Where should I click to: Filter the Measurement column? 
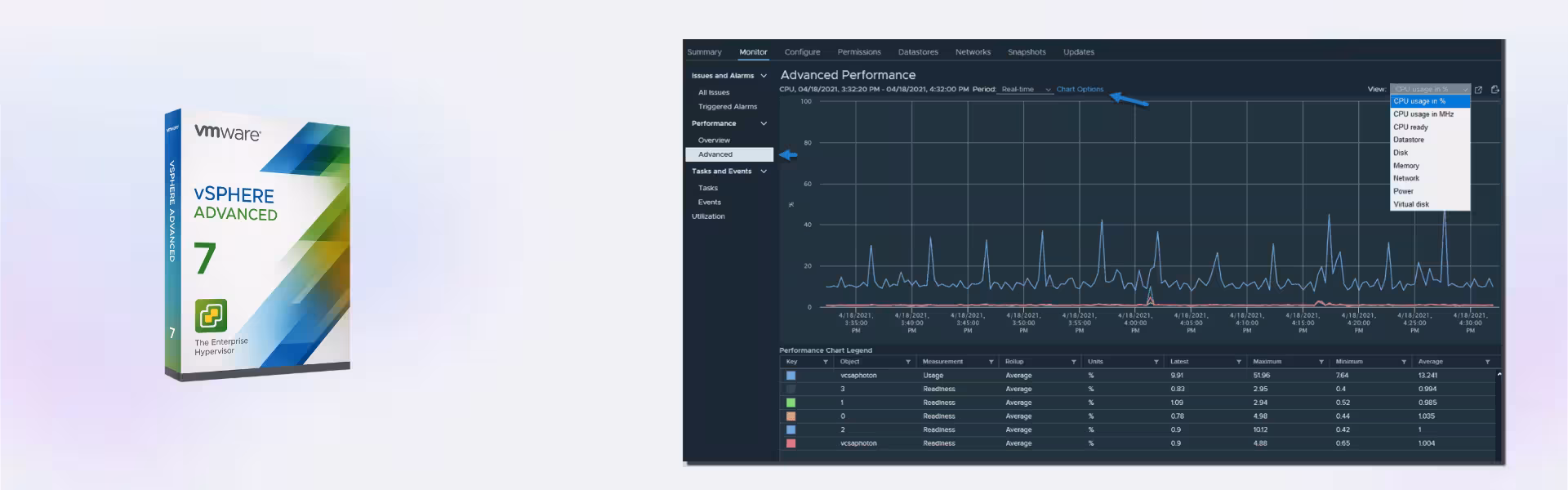coord(991,362)
